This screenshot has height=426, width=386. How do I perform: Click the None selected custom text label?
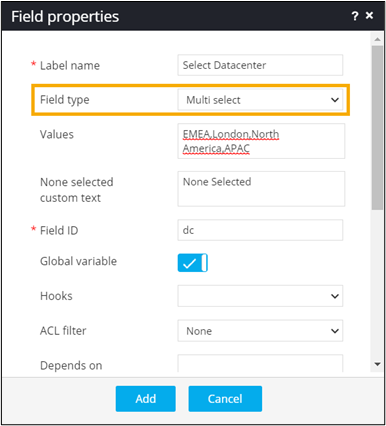coord(77,190)
